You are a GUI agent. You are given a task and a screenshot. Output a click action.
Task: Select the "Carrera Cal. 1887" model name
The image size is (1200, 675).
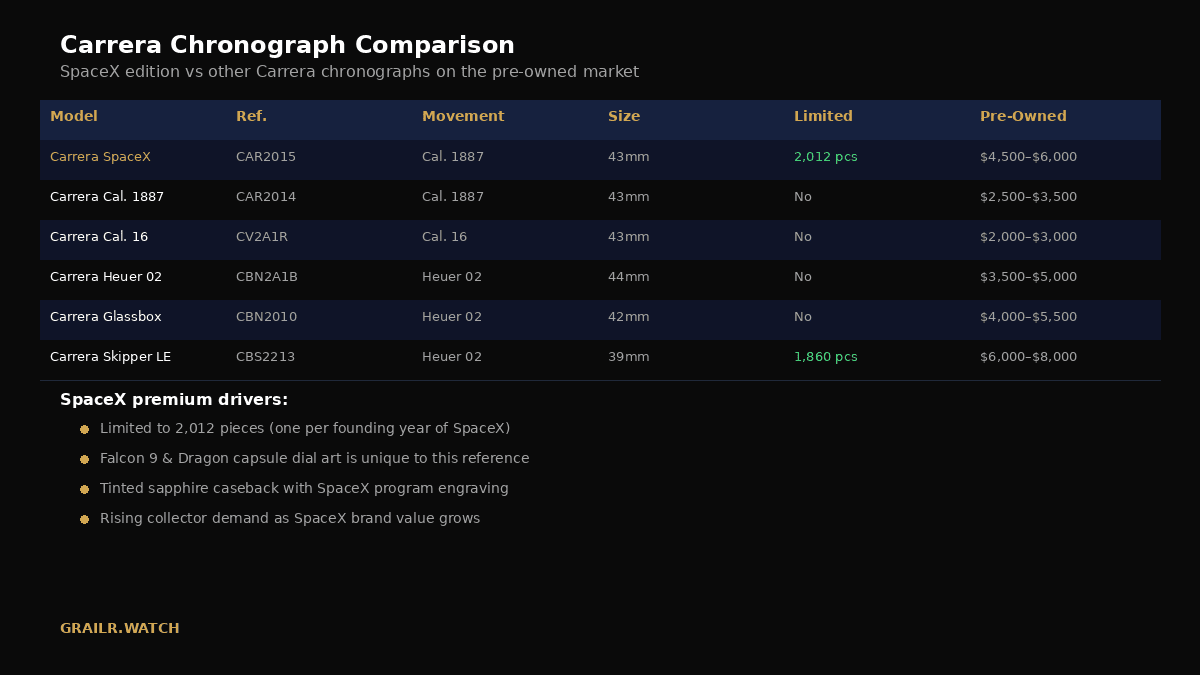click(107, 197)
